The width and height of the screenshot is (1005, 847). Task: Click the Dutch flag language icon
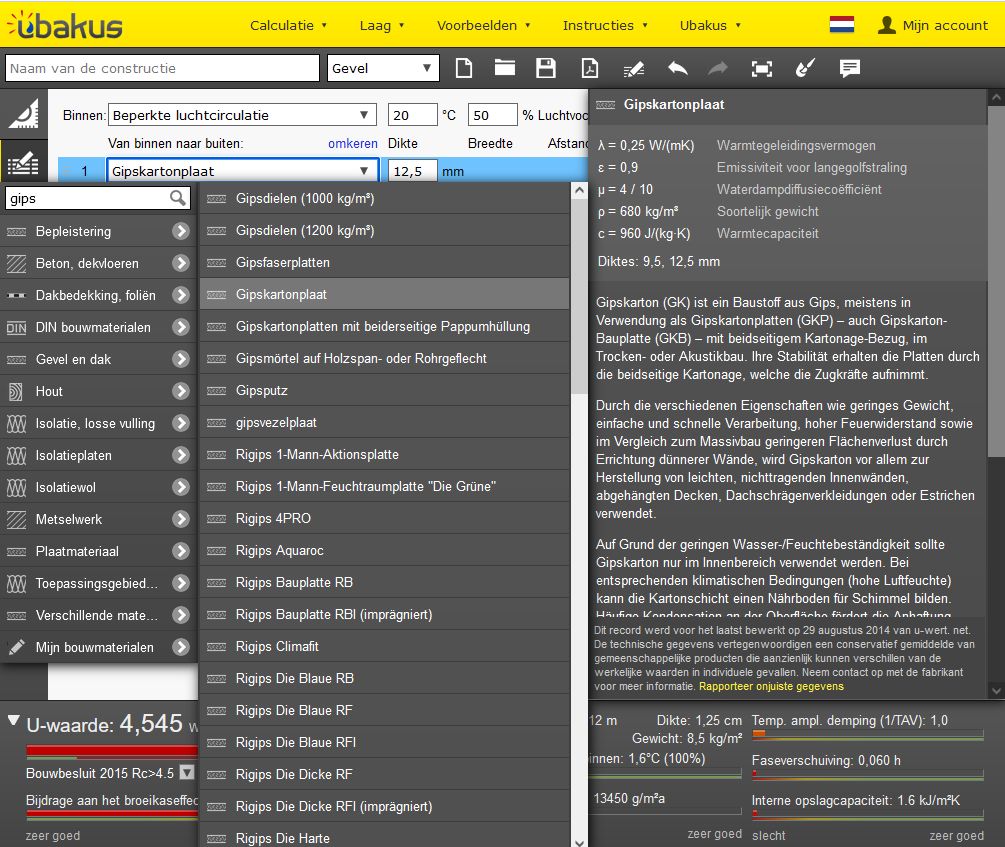pos(841,25)
